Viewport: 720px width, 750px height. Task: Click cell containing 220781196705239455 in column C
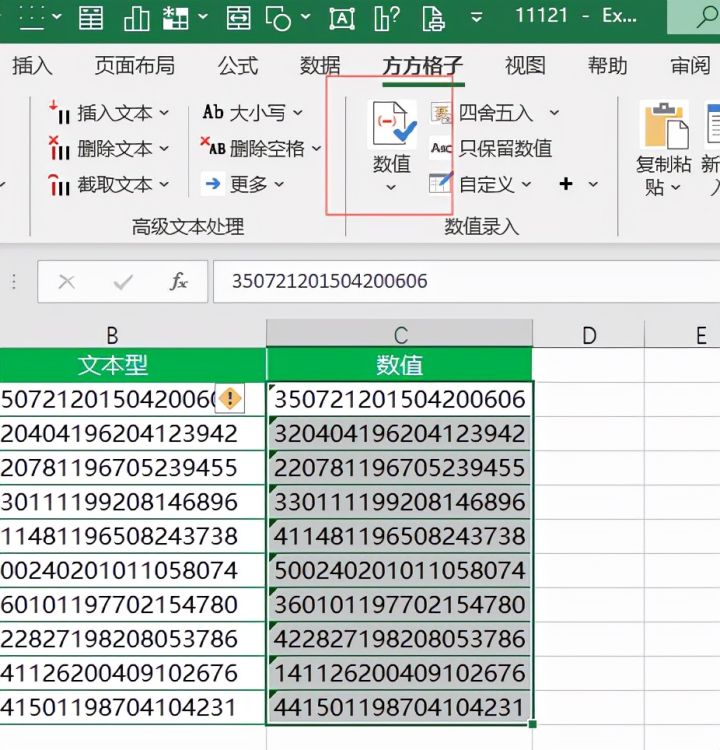pyautogui.click(x=399, y=468)
